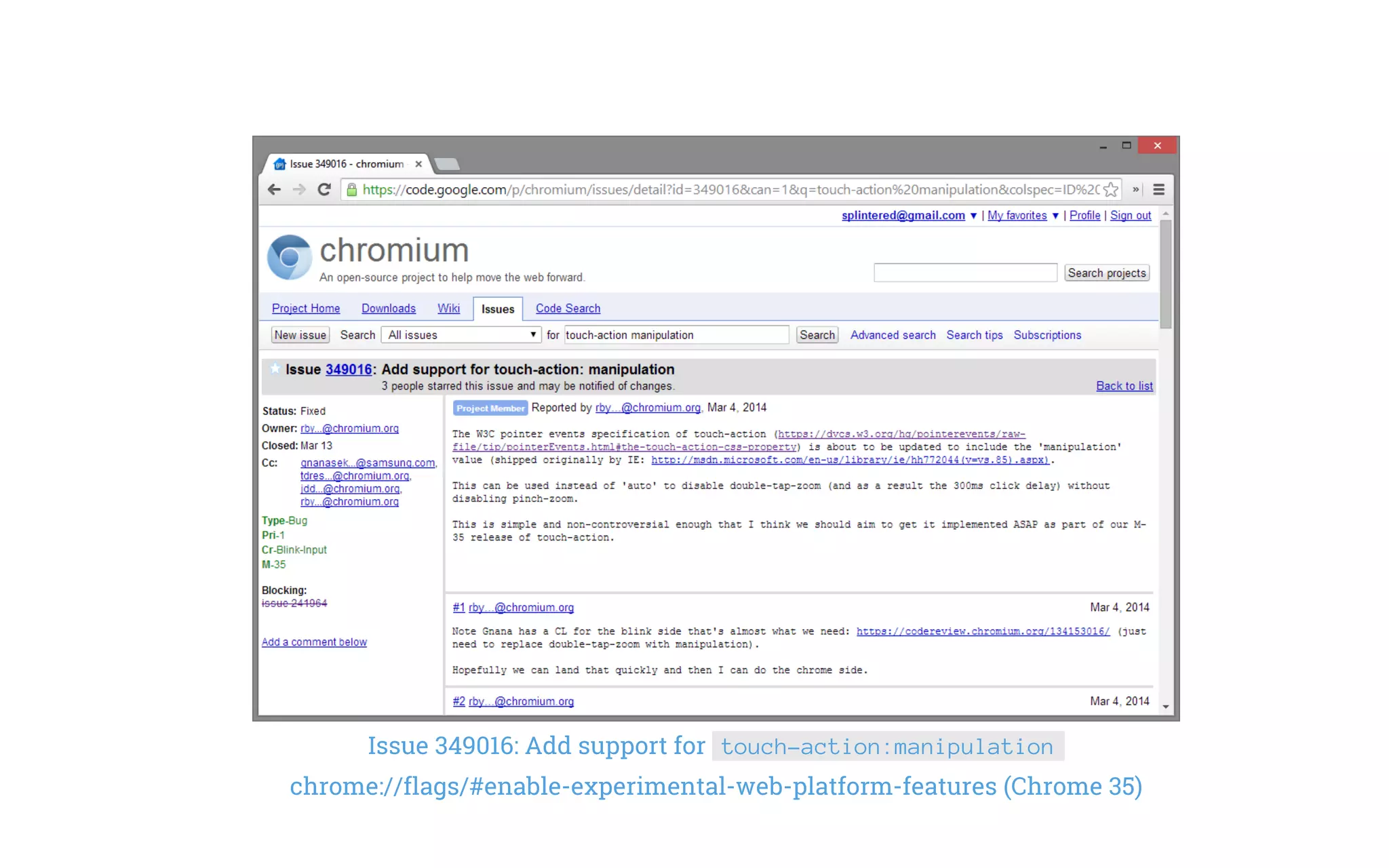The image size is (1389, 868).
Task: Open the My favorites link
Action: coord(1017,216)
